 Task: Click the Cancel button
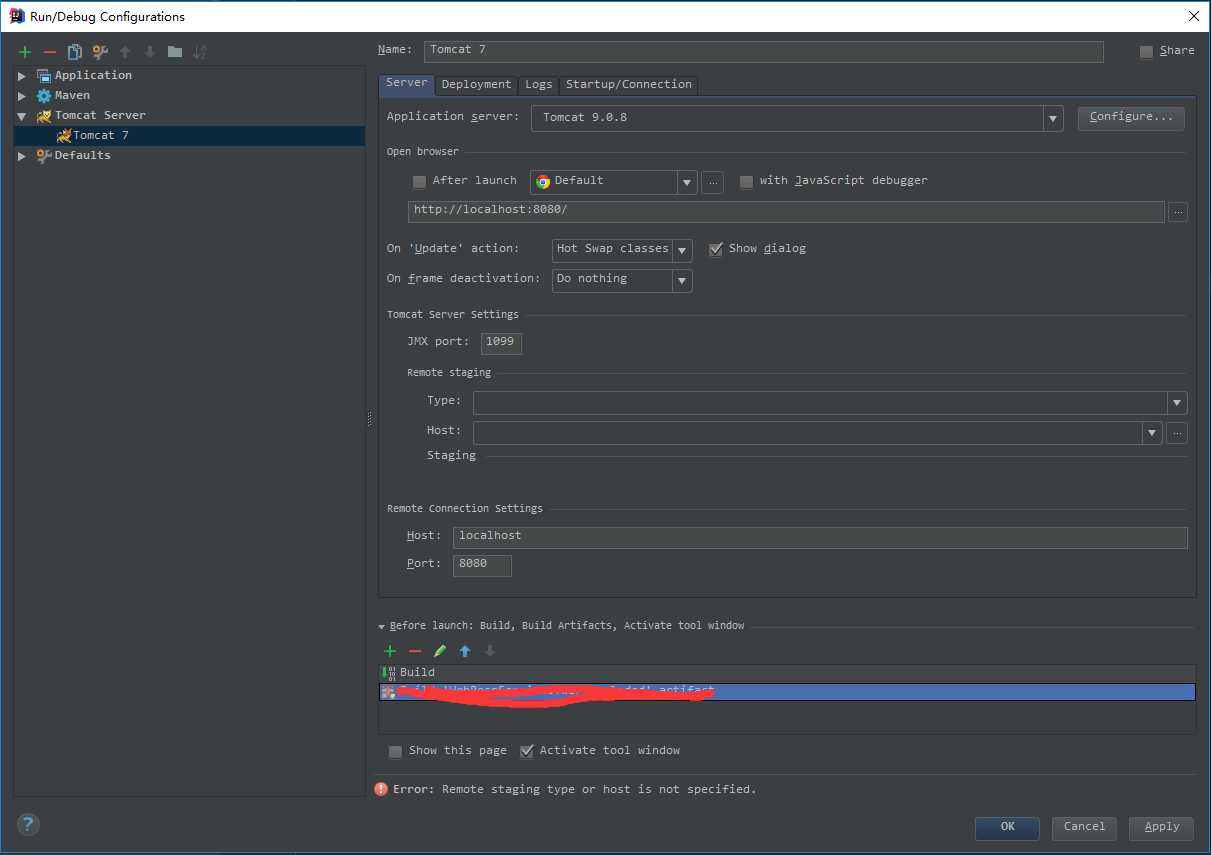[1085, 828]
